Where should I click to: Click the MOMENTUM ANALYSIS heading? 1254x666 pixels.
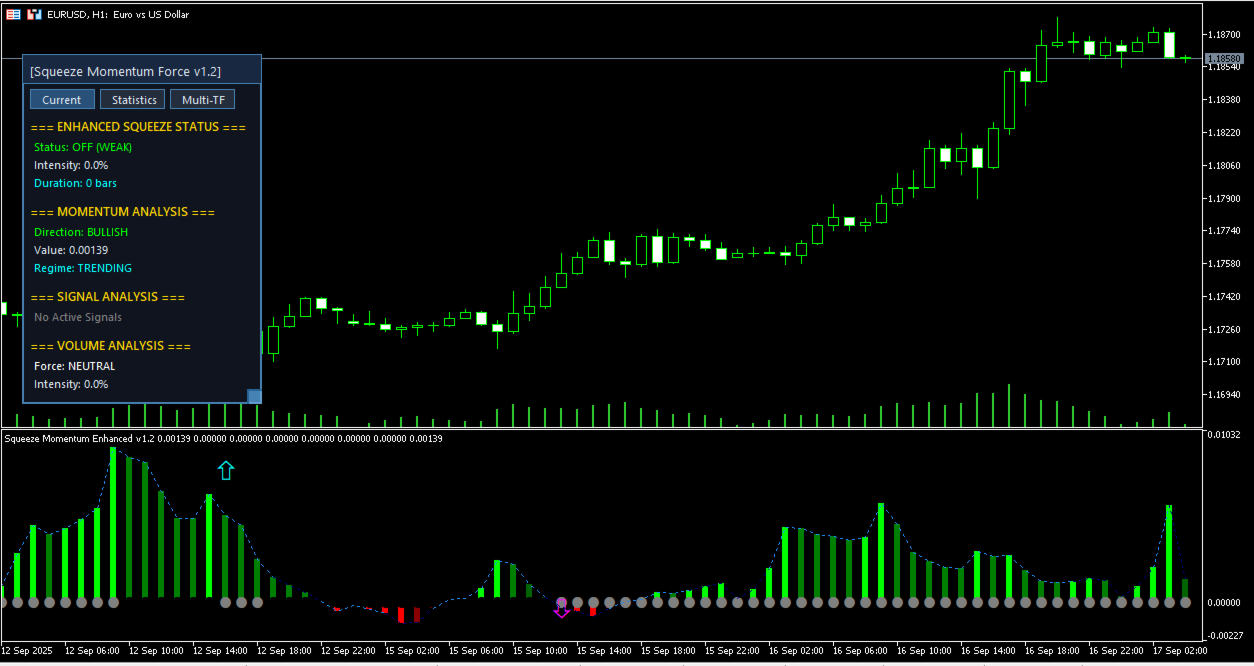(123, 212)
